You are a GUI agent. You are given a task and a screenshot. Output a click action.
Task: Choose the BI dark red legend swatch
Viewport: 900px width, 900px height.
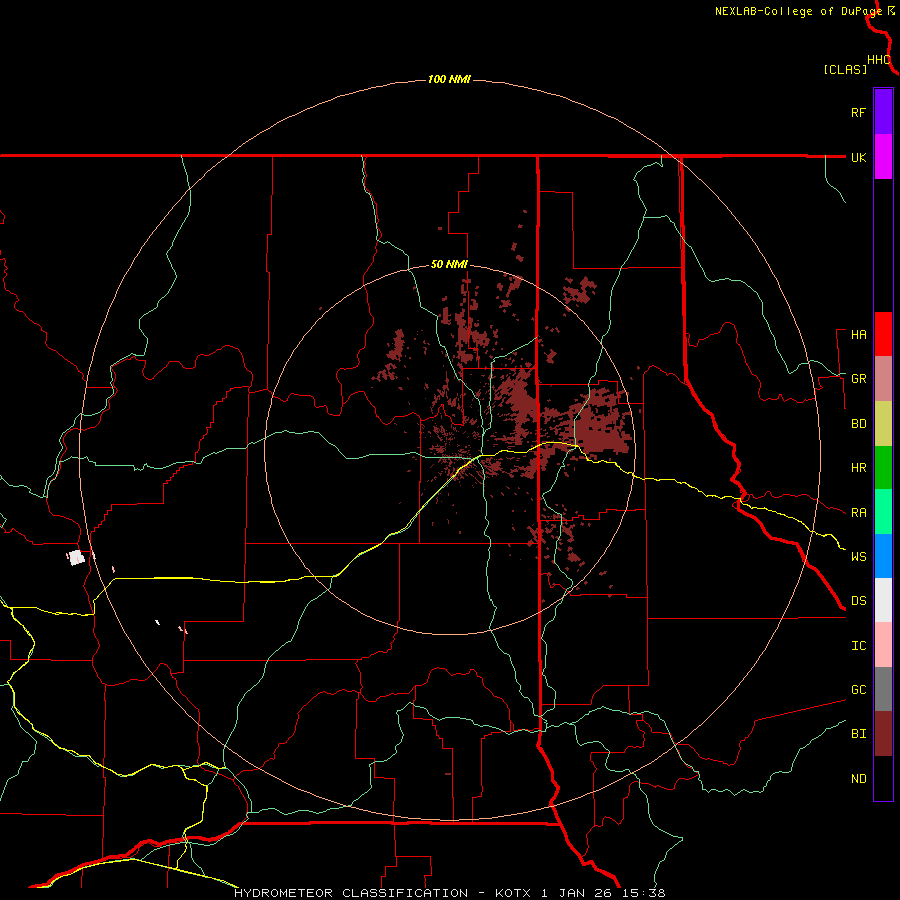[x=883, y=734]
